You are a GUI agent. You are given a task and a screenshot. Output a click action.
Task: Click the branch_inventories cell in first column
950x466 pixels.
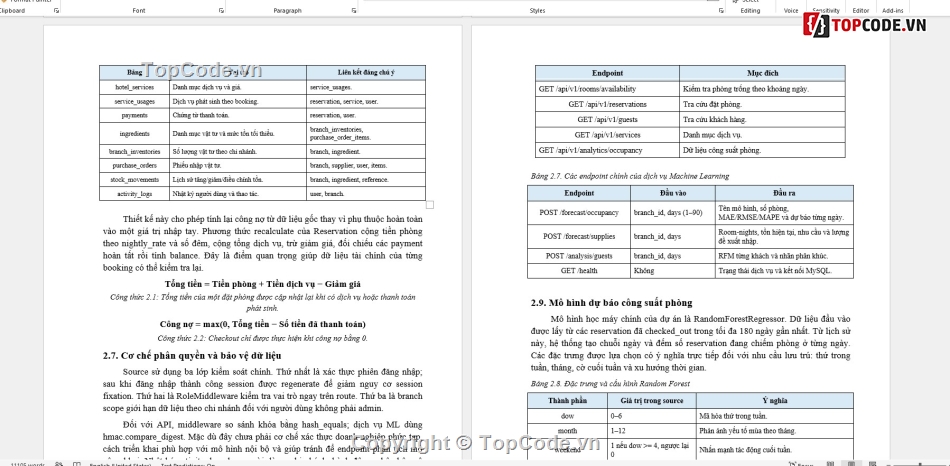[x=135, y=151]
